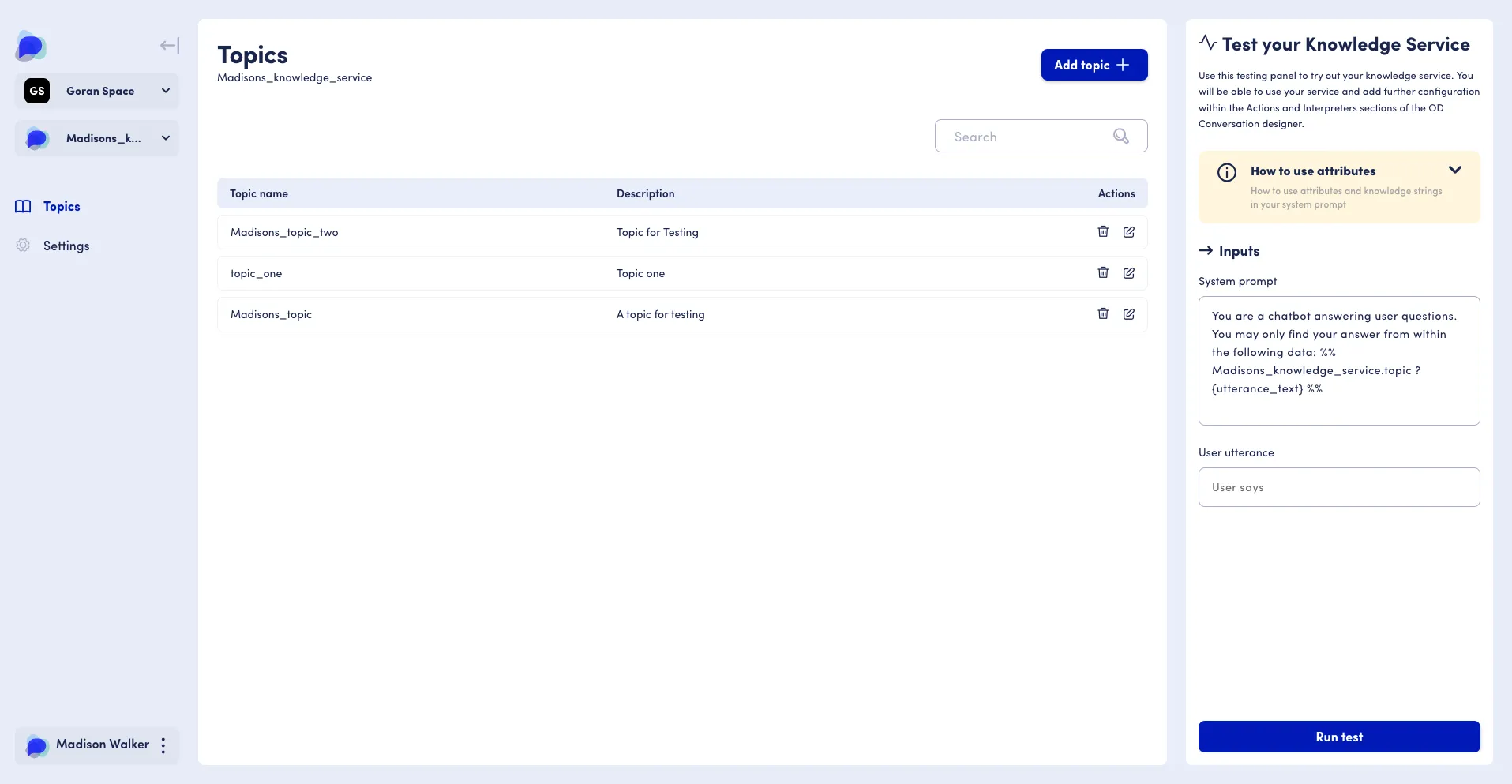Open Settings in the sidebar

point(66,246)
